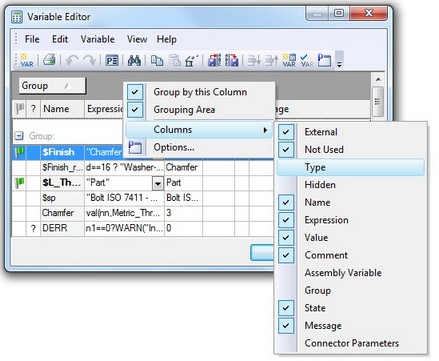Screen dimensions: 439x361
Task: Uncheck the Name column option
Action: click(x=286, y=202)
